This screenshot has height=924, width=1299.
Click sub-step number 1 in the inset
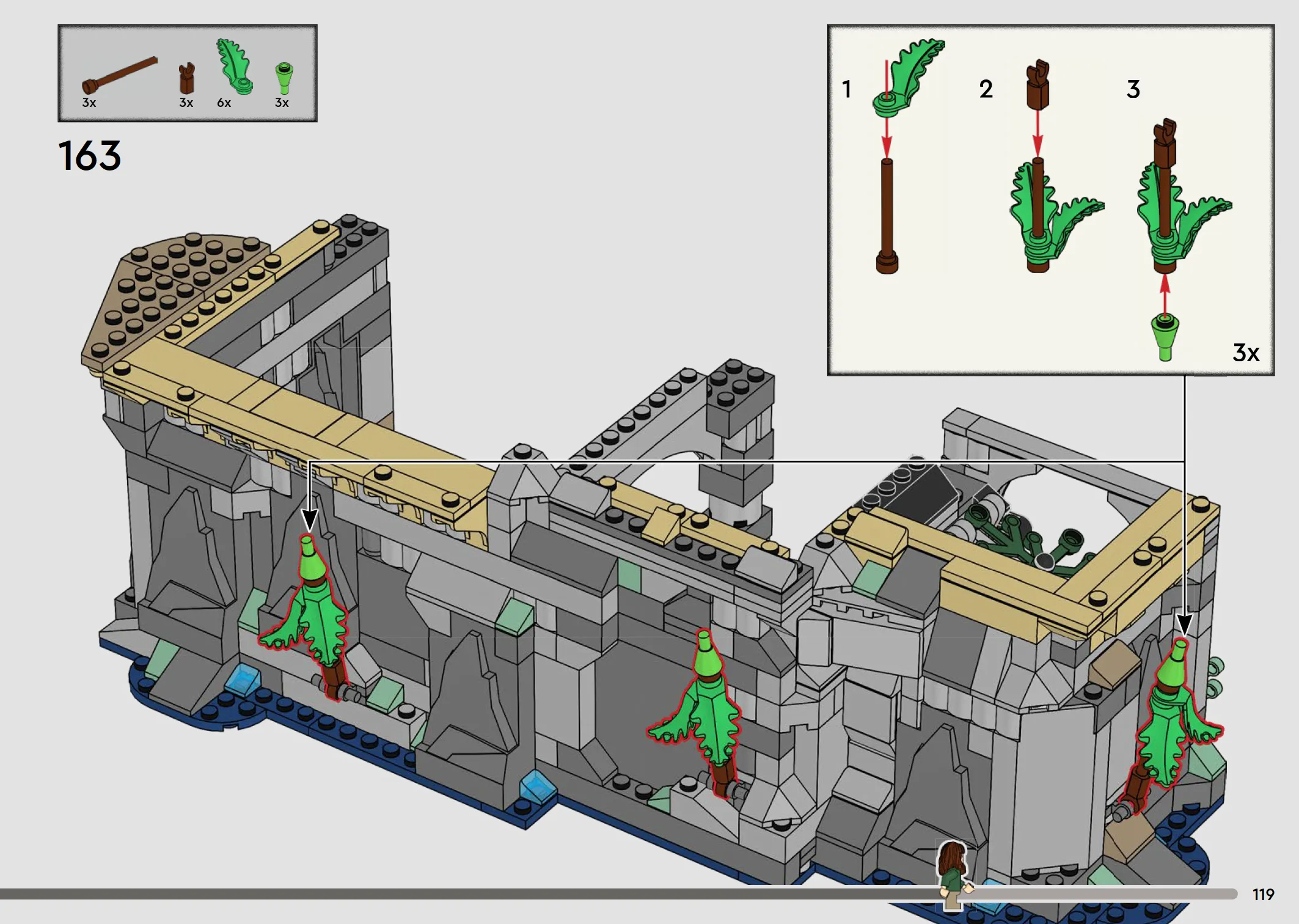(846, 89)
